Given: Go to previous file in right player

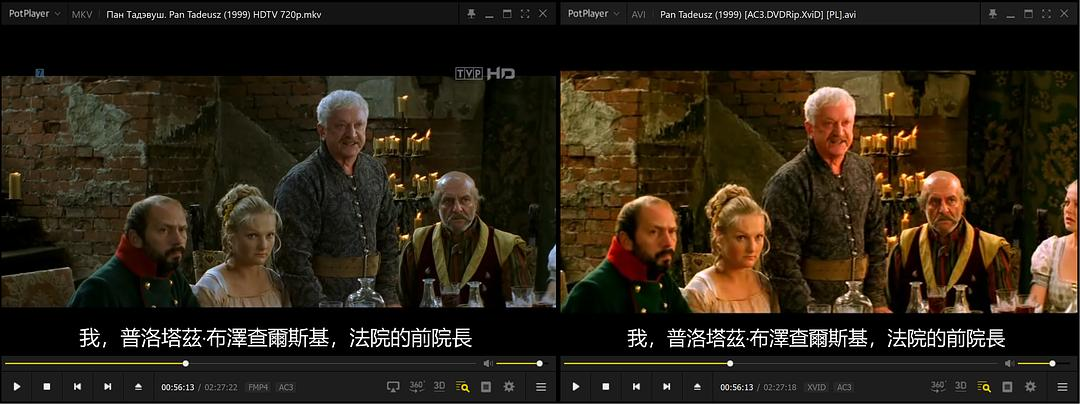Looking at the screenshot, I should point(636,386).
